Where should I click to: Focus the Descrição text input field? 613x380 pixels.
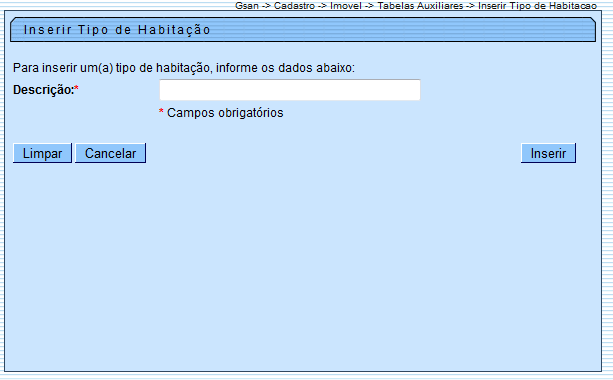point(290,90)
